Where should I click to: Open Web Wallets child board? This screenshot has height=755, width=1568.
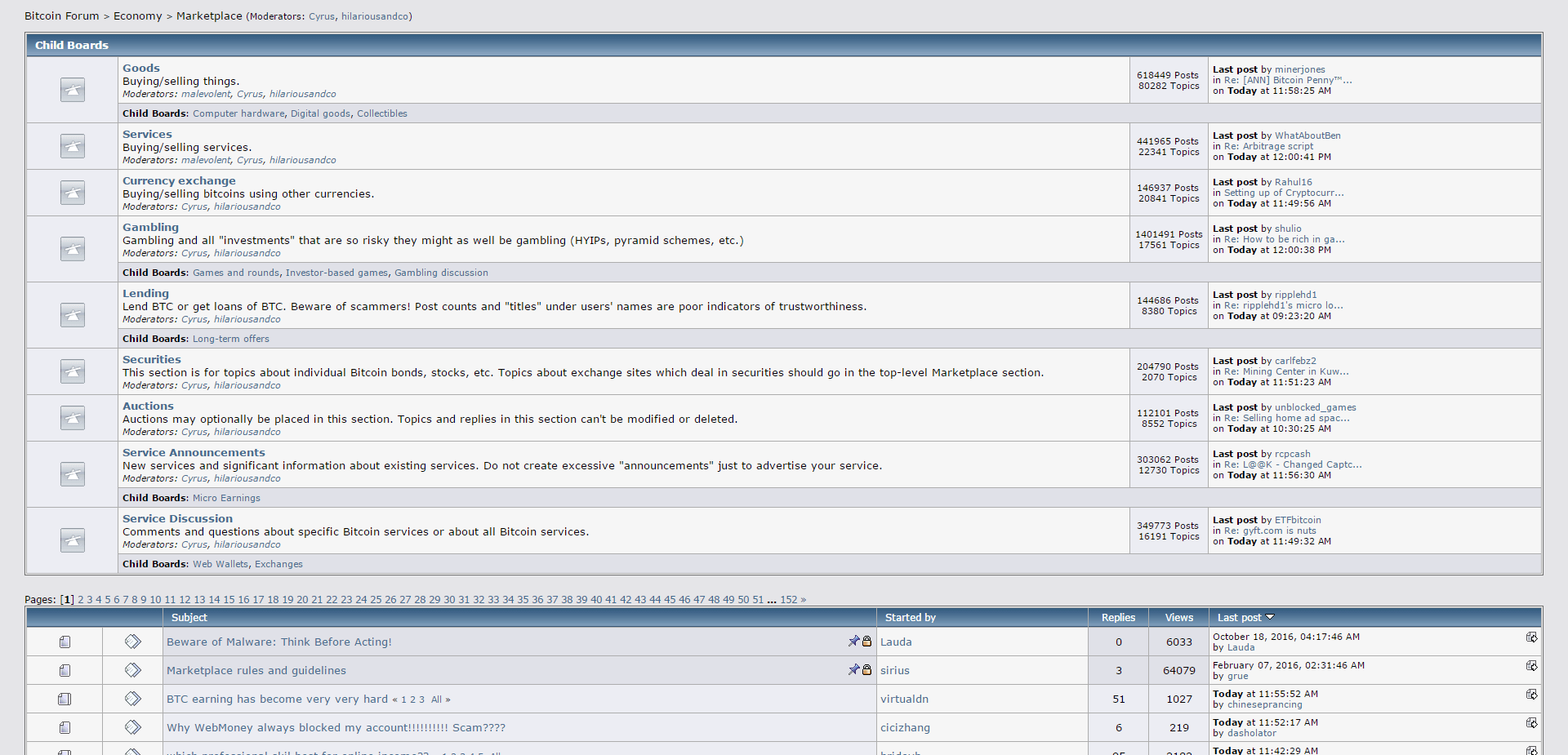[220, 564]
